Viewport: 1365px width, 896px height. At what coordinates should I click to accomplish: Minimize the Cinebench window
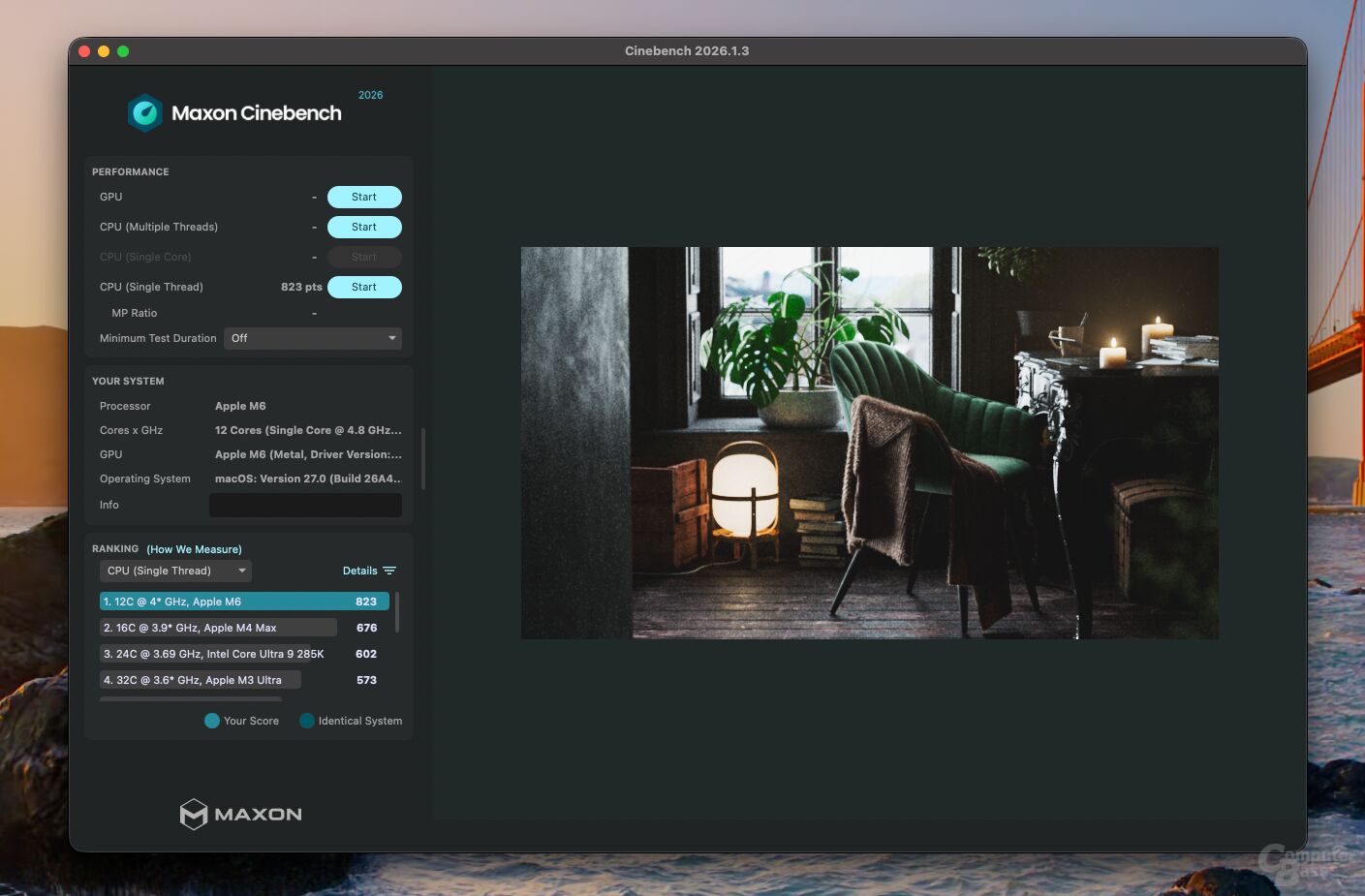click(x=104, y=51)
